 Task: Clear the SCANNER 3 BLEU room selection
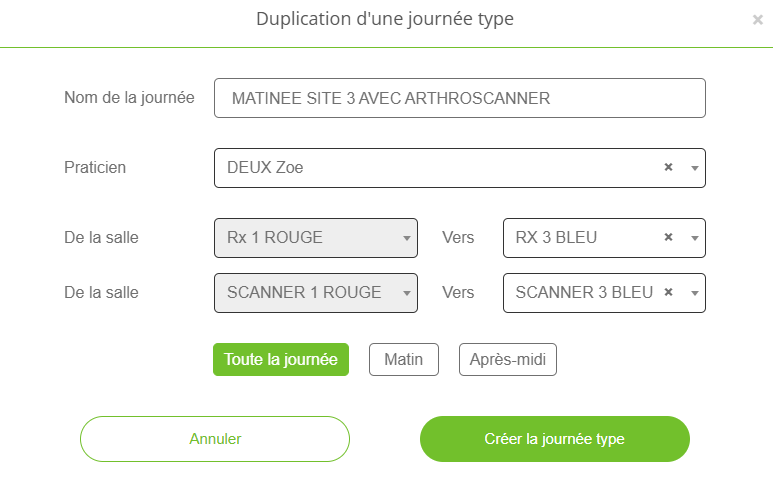(668, 292)
